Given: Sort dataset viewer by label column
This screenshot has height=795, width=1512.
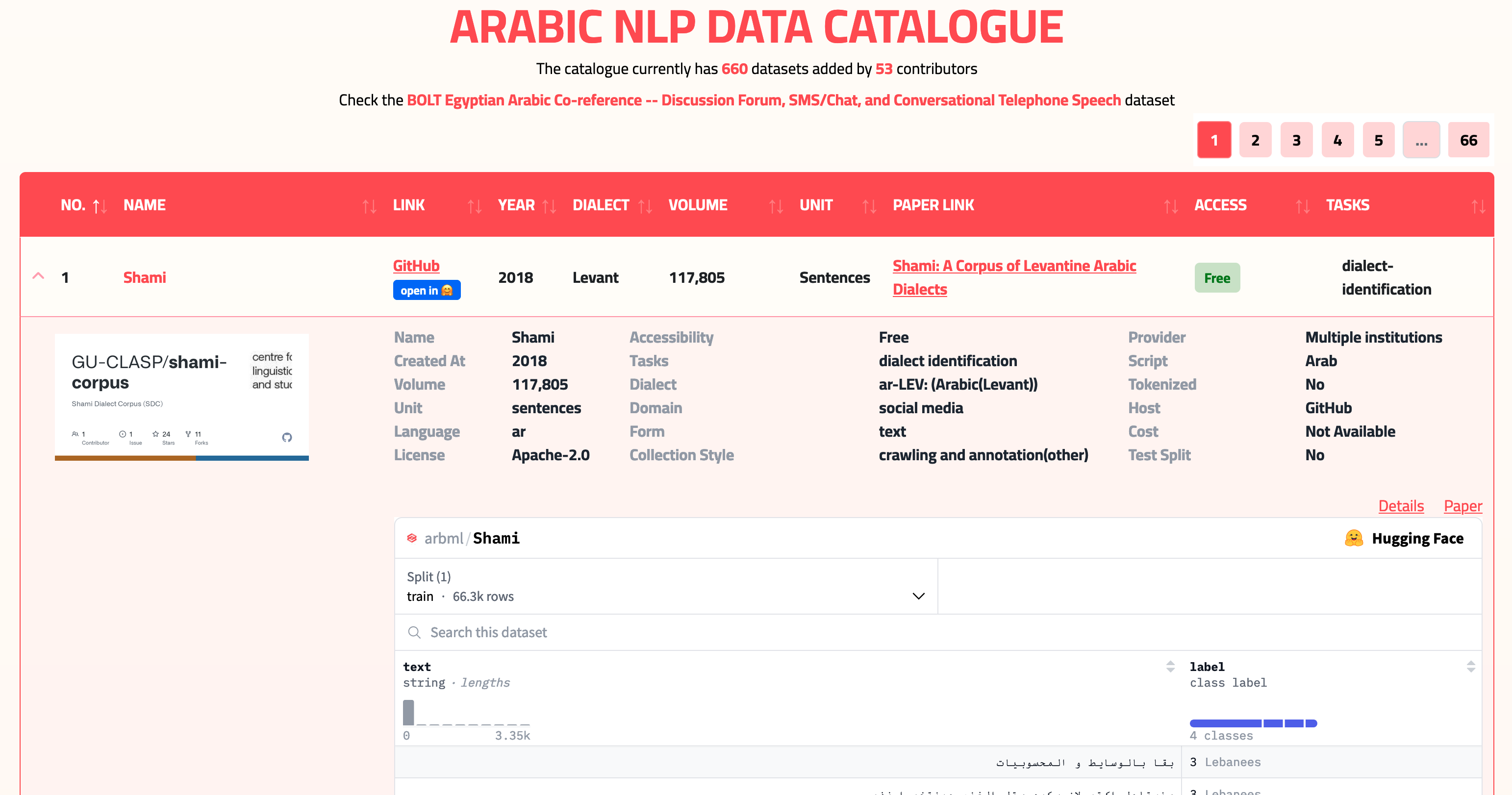Looking at the screenshot, I should pyautogui.click(x=1470, y=666).
